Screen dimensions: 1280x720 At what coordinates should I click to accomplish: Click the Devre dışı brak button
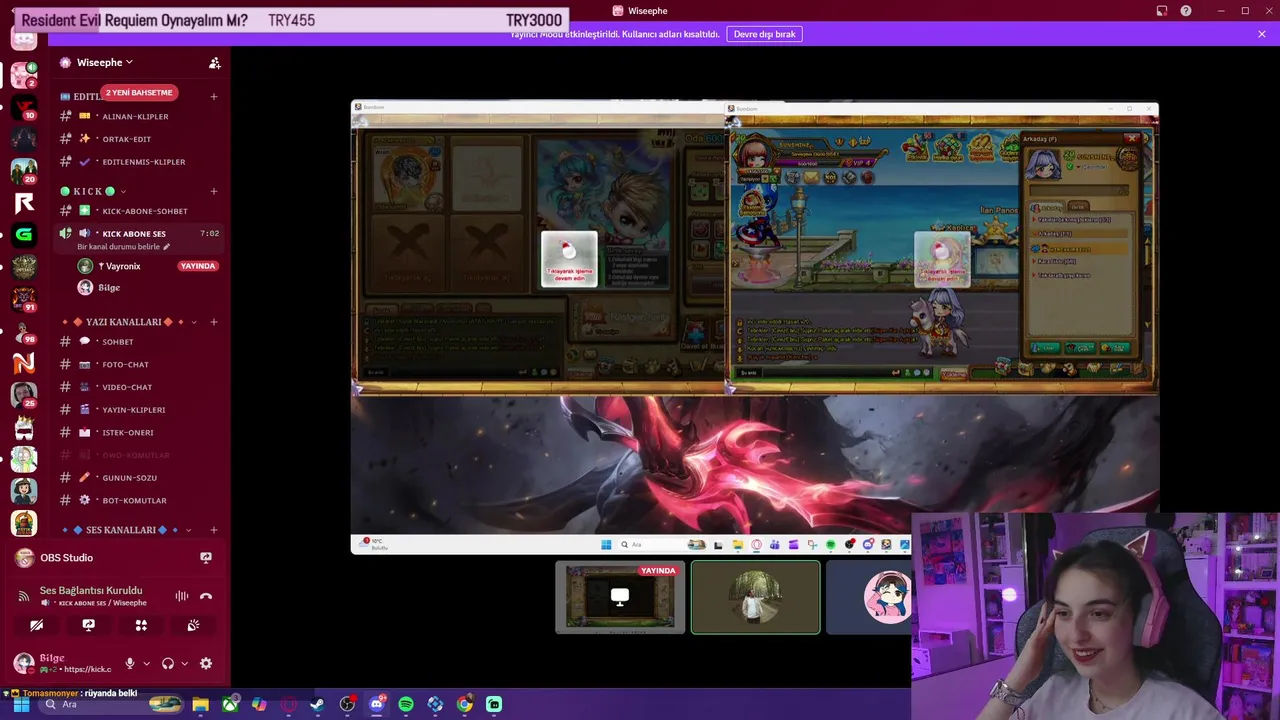pos(764,34)
